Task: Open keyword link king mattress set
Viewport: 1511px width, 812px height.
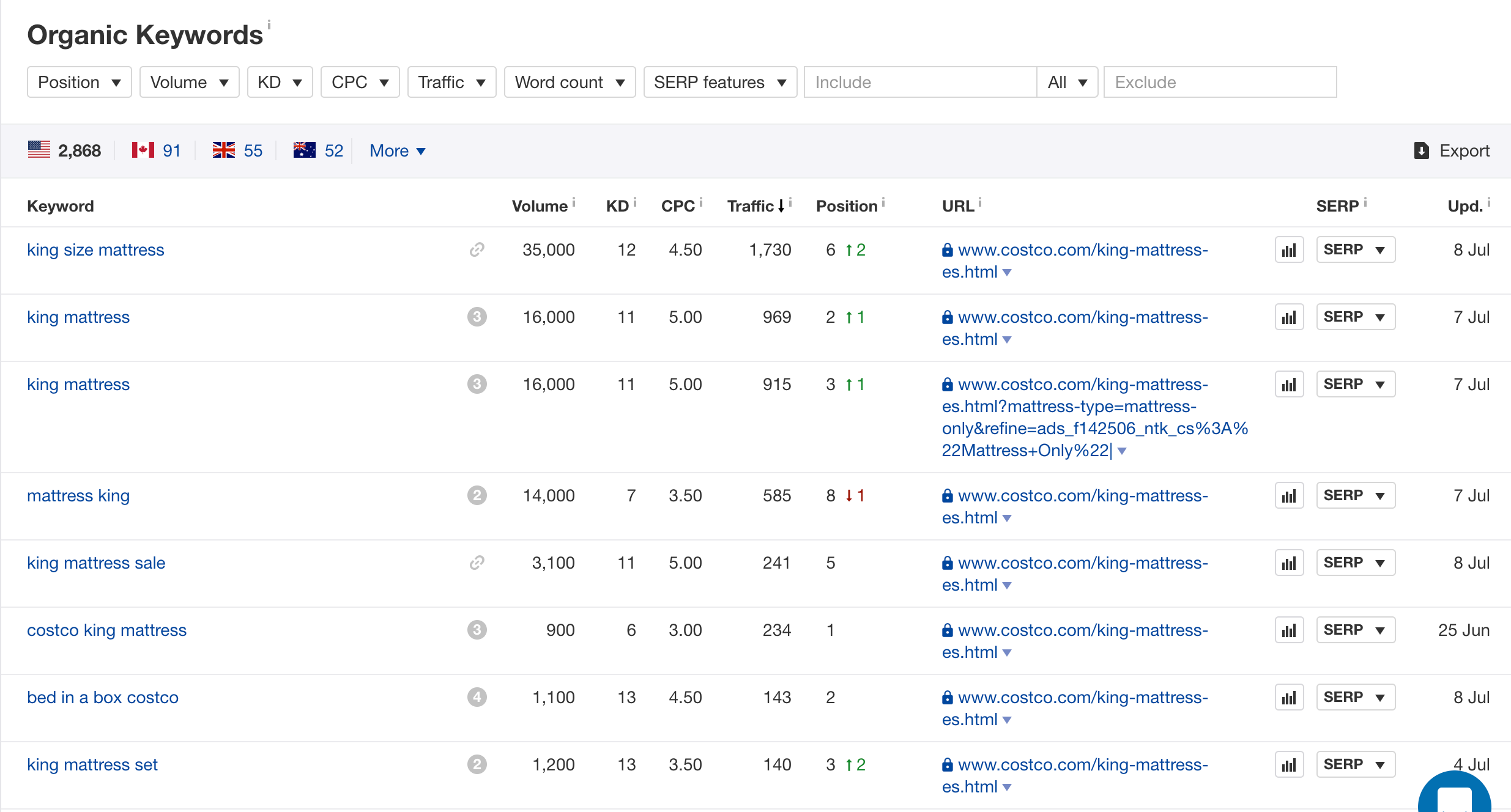Action: pos(92,764)
